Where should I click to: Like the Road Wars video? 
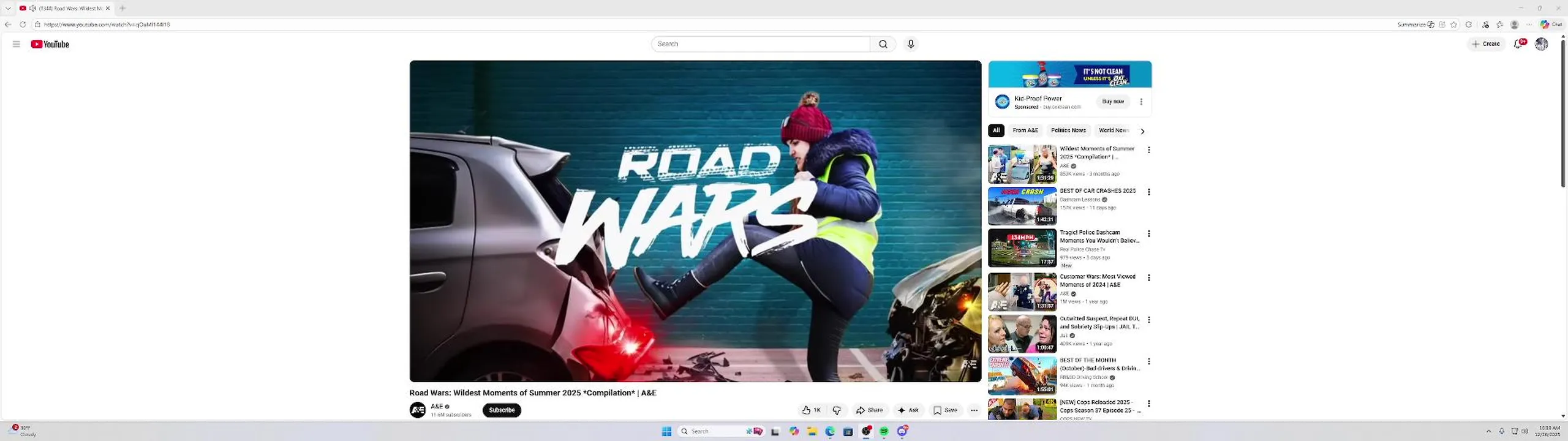click(811, 410)
